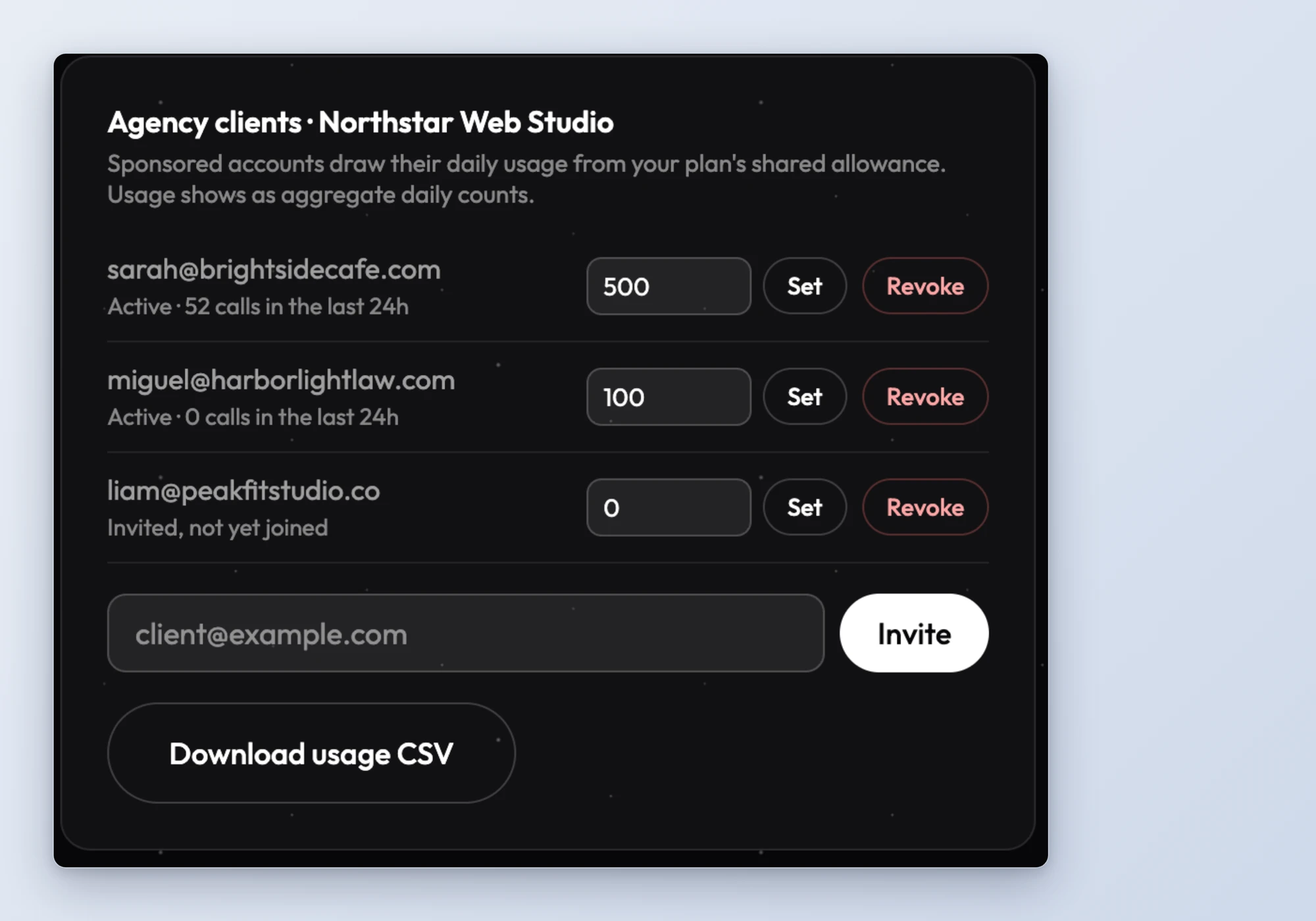Focus the 100 allowance field for miguel@harborlightlaw.com
Image resolution: width=1316 pixels, height=921 pixels.
click(669, 397)
